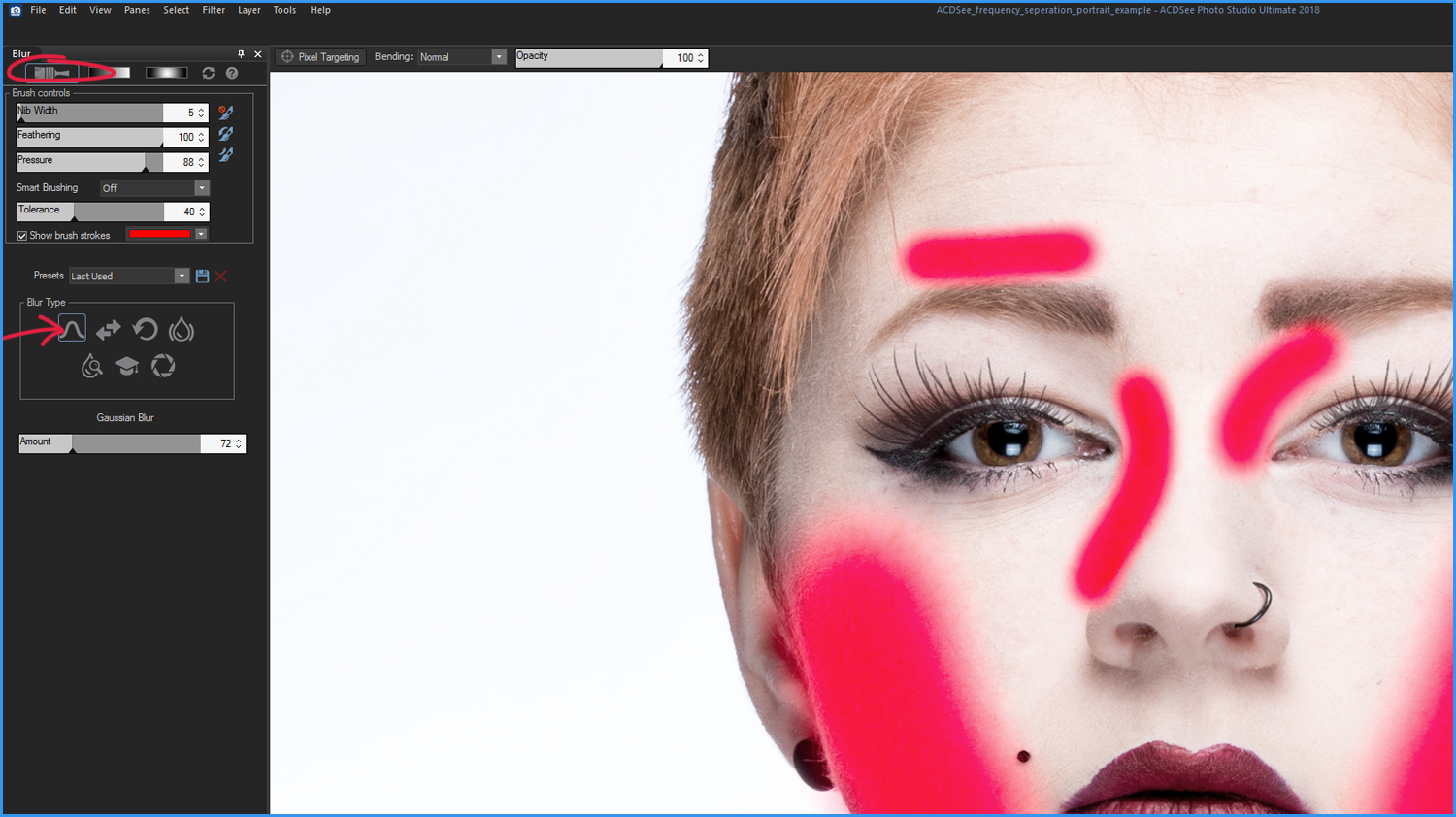
Task: Pin the Blur panel
Action: pyautogui.click(x=241, y=54)
